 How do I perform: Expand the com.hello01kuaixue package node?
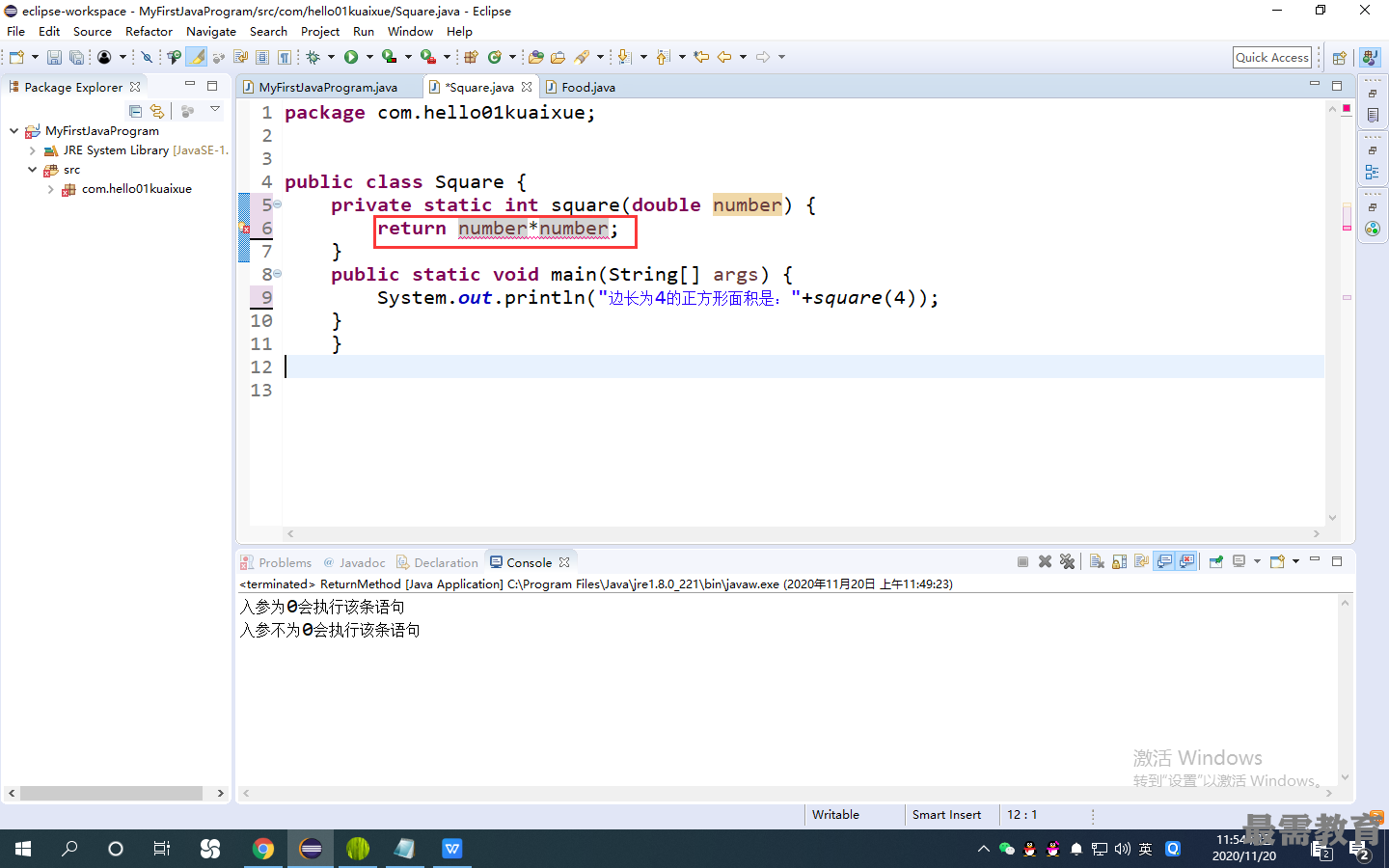[50, 189]
